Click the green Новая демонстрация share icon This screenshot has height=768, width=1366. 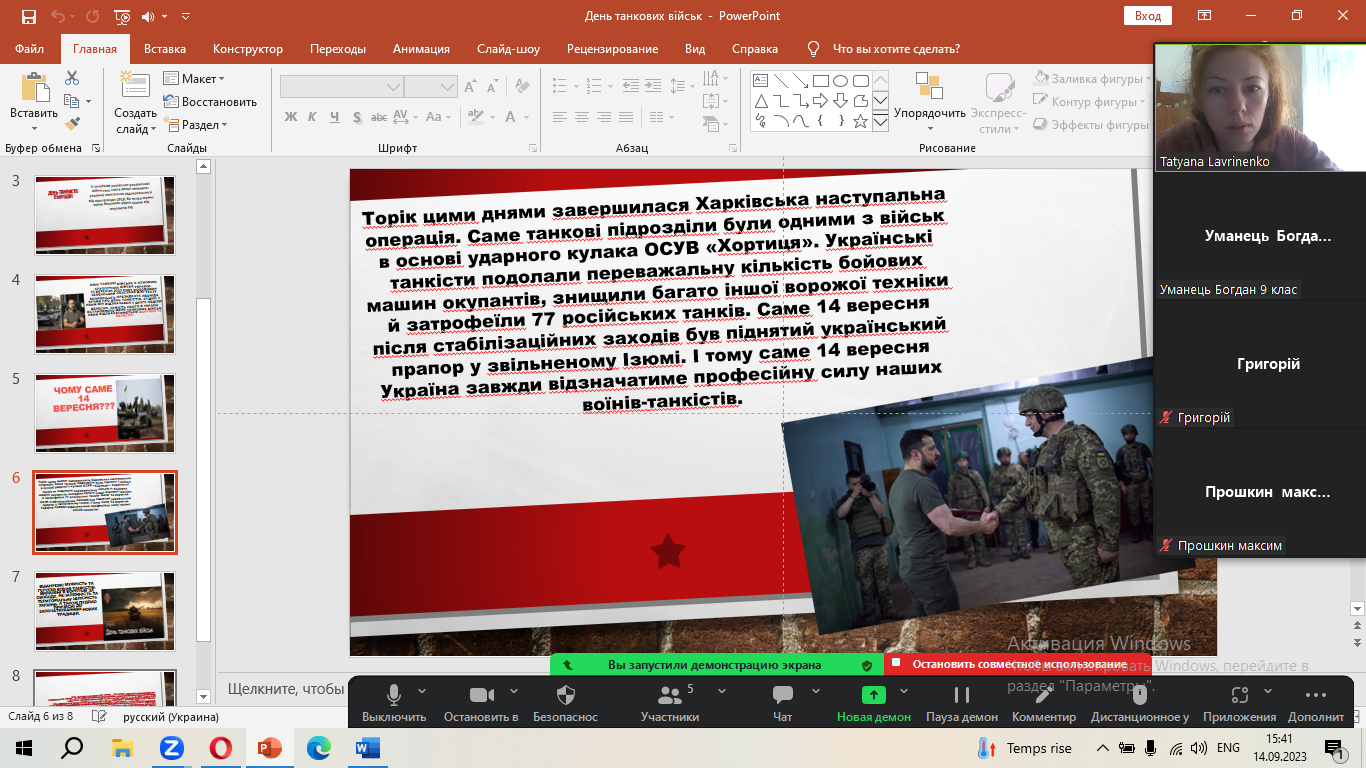point(874,695)
